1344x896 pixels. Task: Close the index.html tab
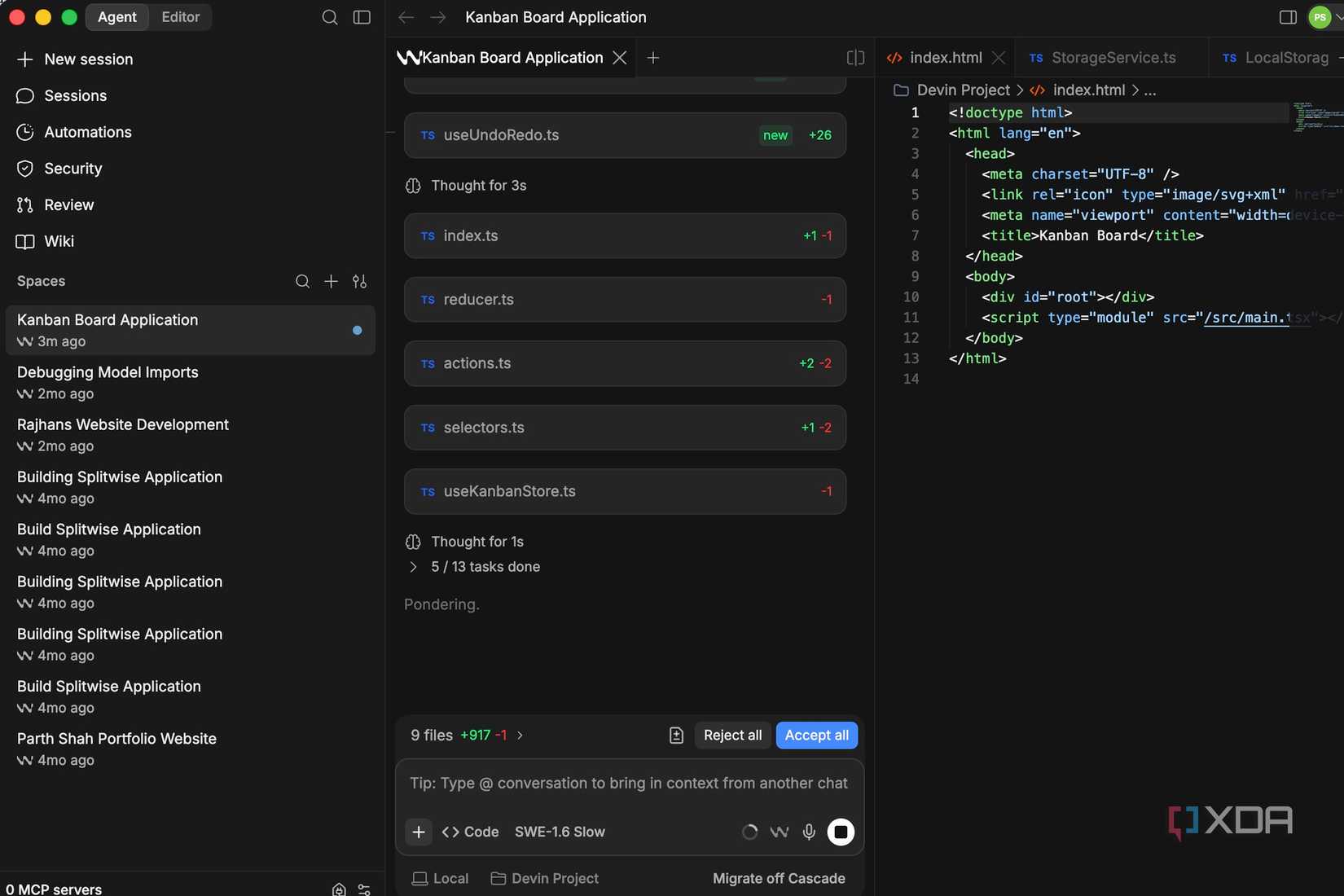coord(999,58)
